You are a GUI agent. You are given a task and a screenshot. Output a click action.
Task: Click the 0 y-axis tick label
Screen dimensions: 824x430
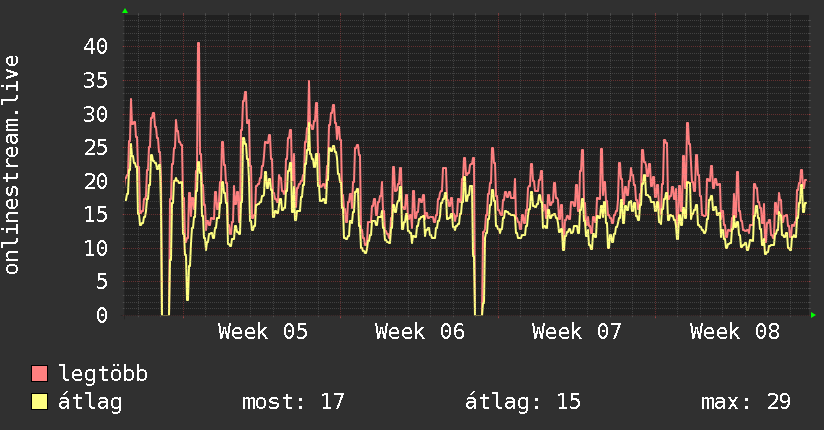102,315
